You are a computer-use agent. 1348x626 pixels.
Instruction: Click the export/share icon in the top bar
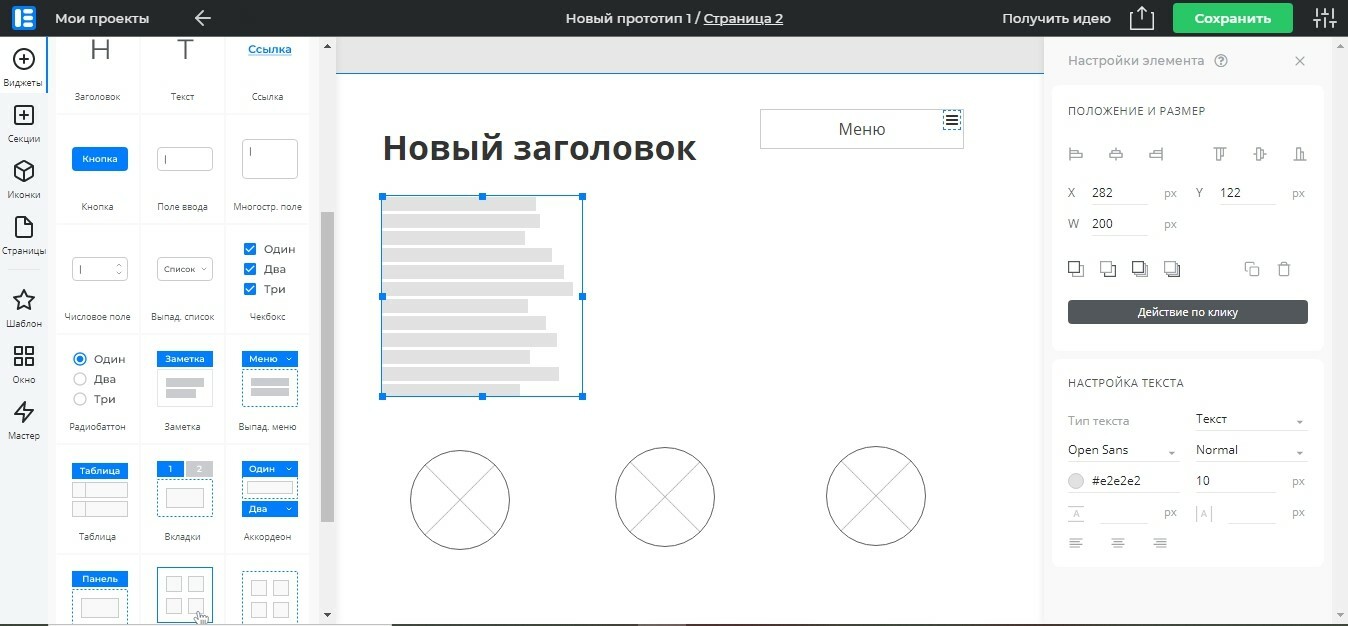[1141, 18]
